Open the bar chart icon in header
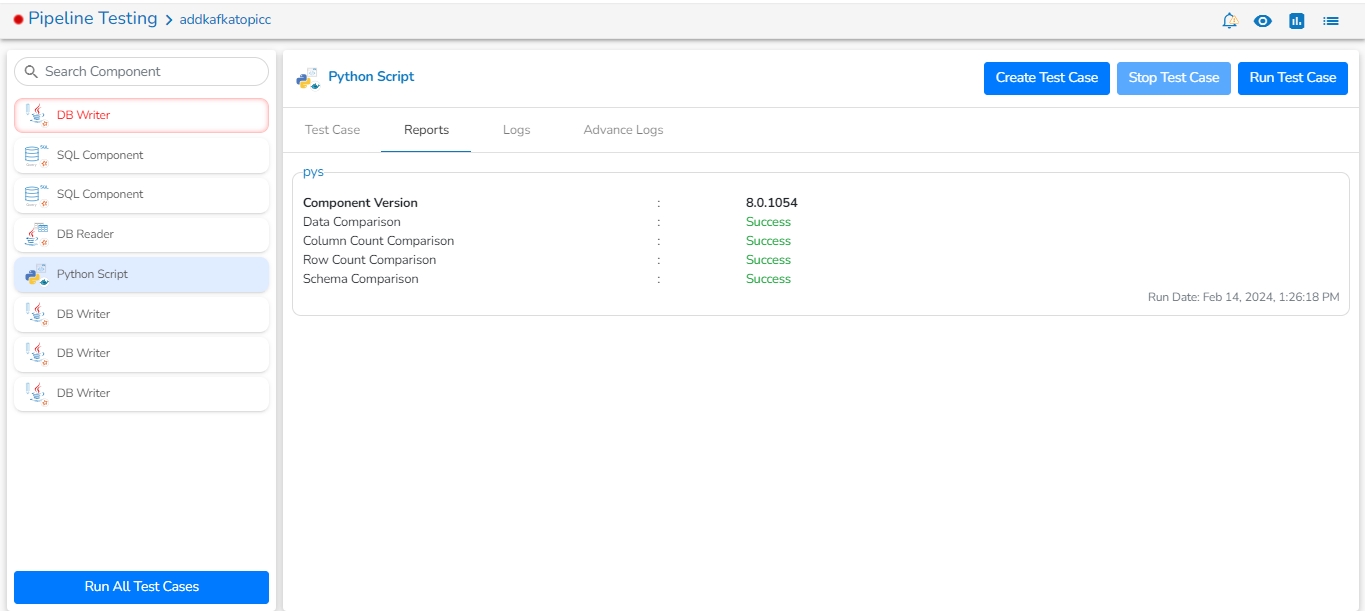Image resolution: width=1365 pixels, height=611 pixels. tap(1297, 20)
